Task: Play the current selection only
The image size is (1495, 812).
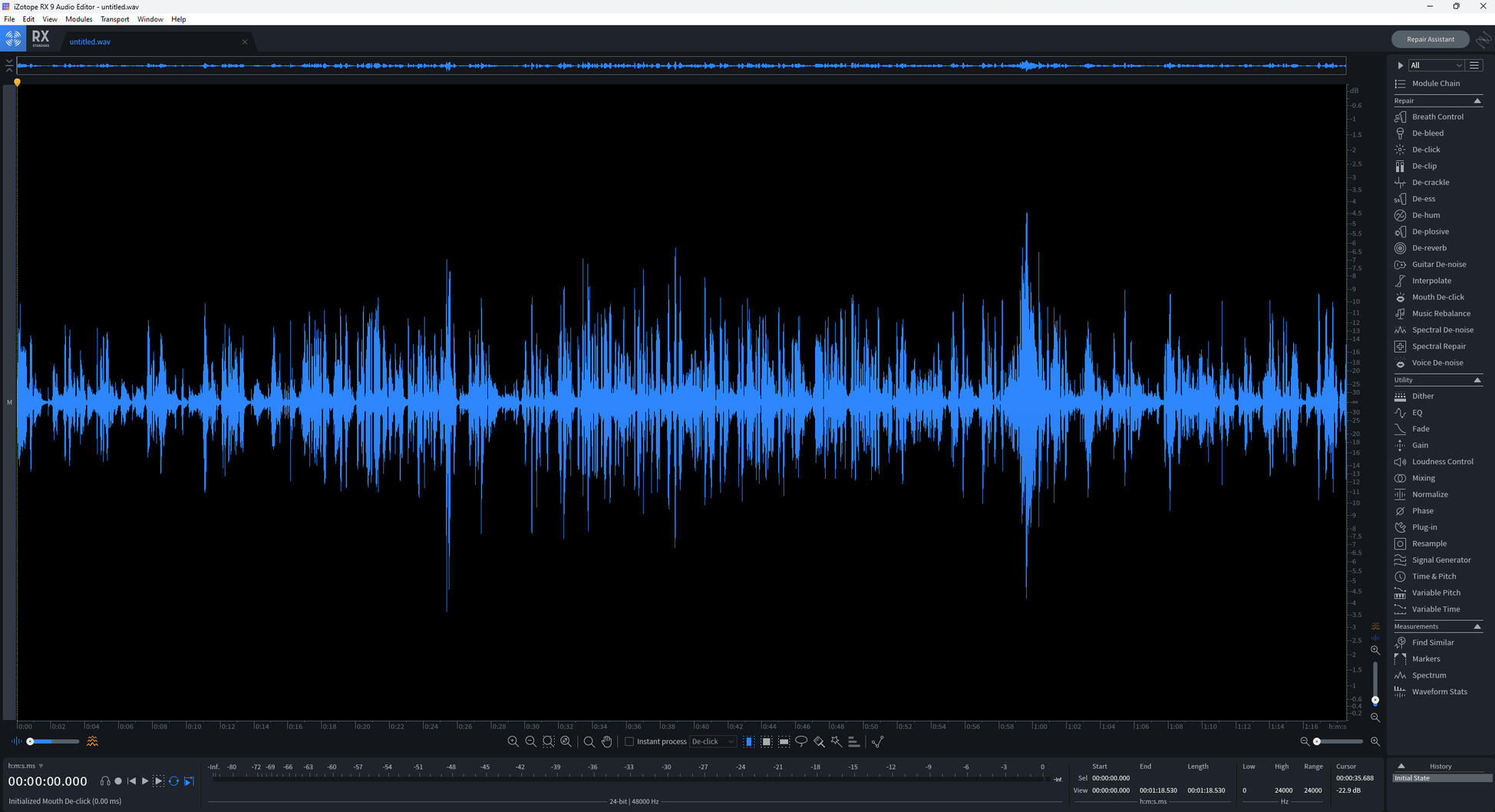Action: (159, 781)
